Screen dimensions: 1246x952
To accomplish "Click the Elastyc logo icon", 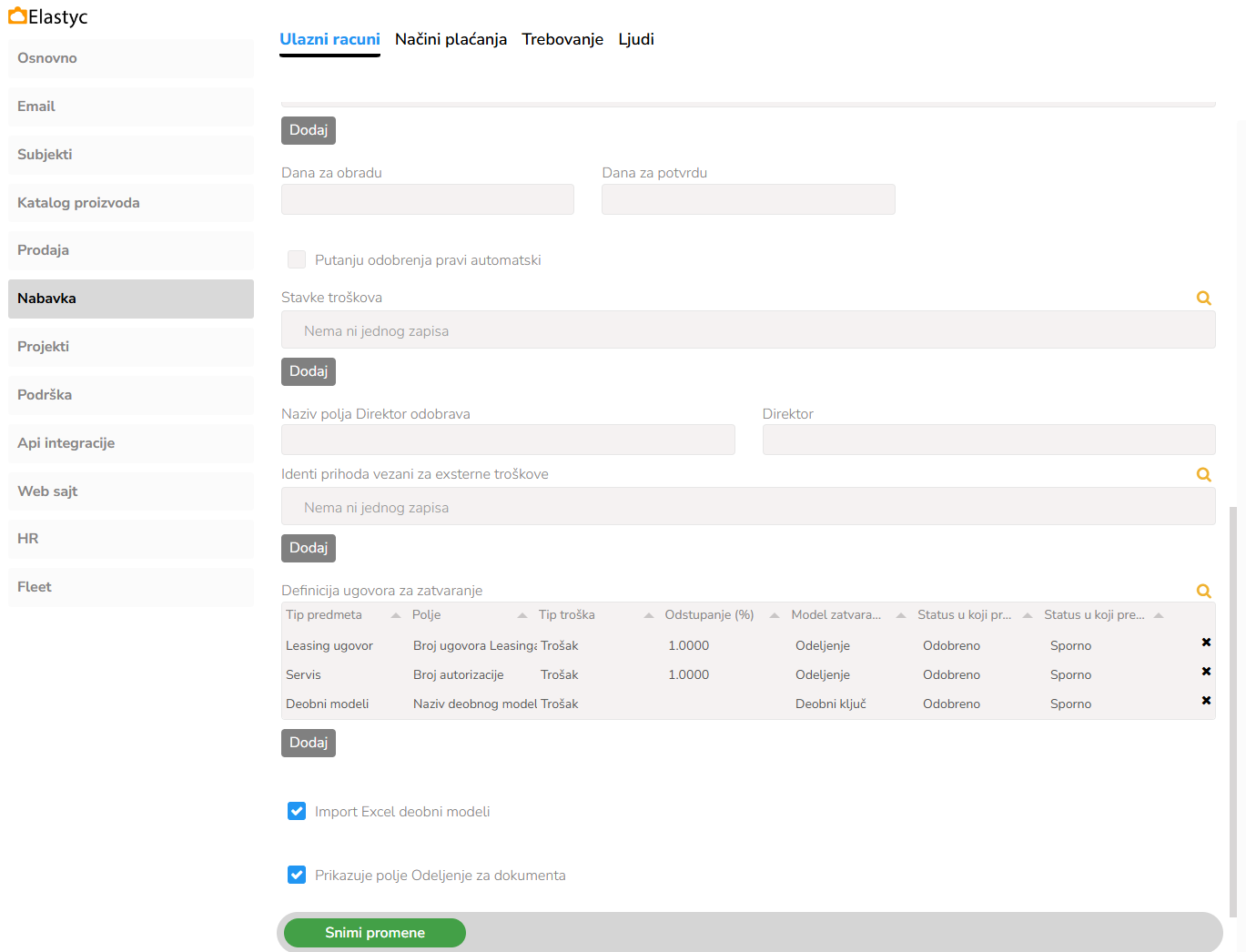I will pos(17,16).
